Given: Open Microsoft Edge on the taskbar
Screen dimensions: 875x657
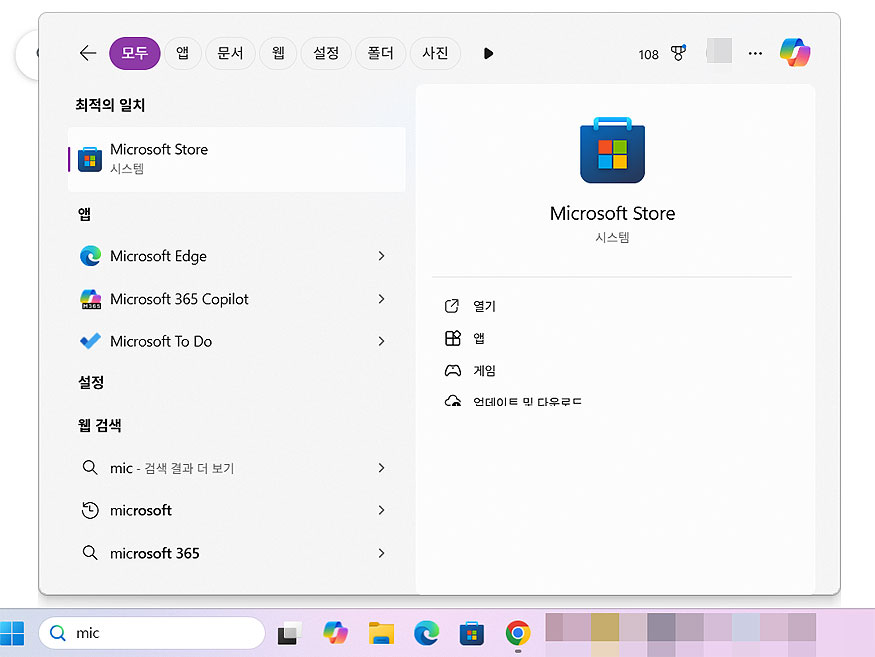Looking at the screenshot, I should coord(426,633).
